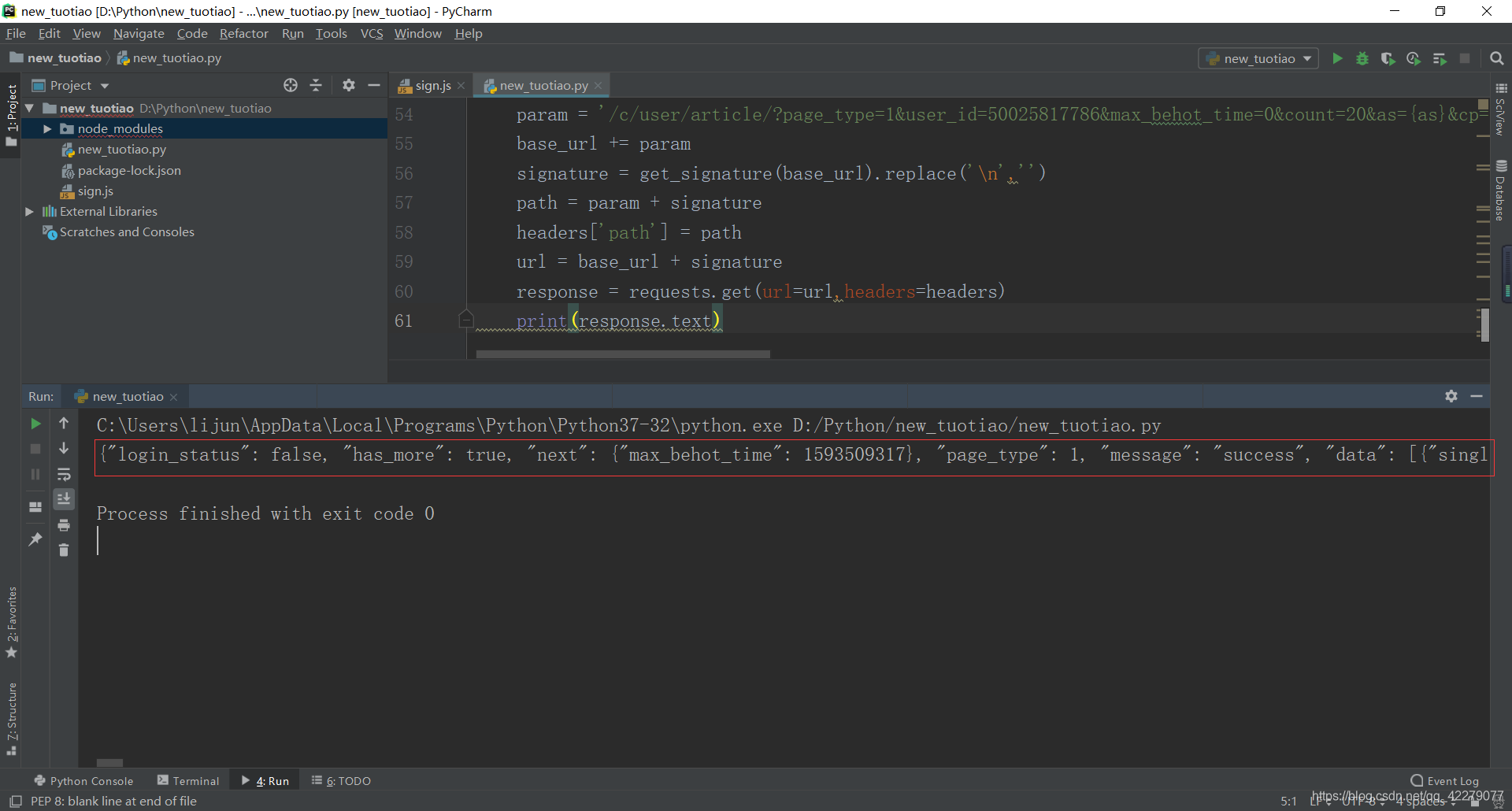Hide the Project tool window
Viewport: 1512px width, 811px height.
coord(374,85)
